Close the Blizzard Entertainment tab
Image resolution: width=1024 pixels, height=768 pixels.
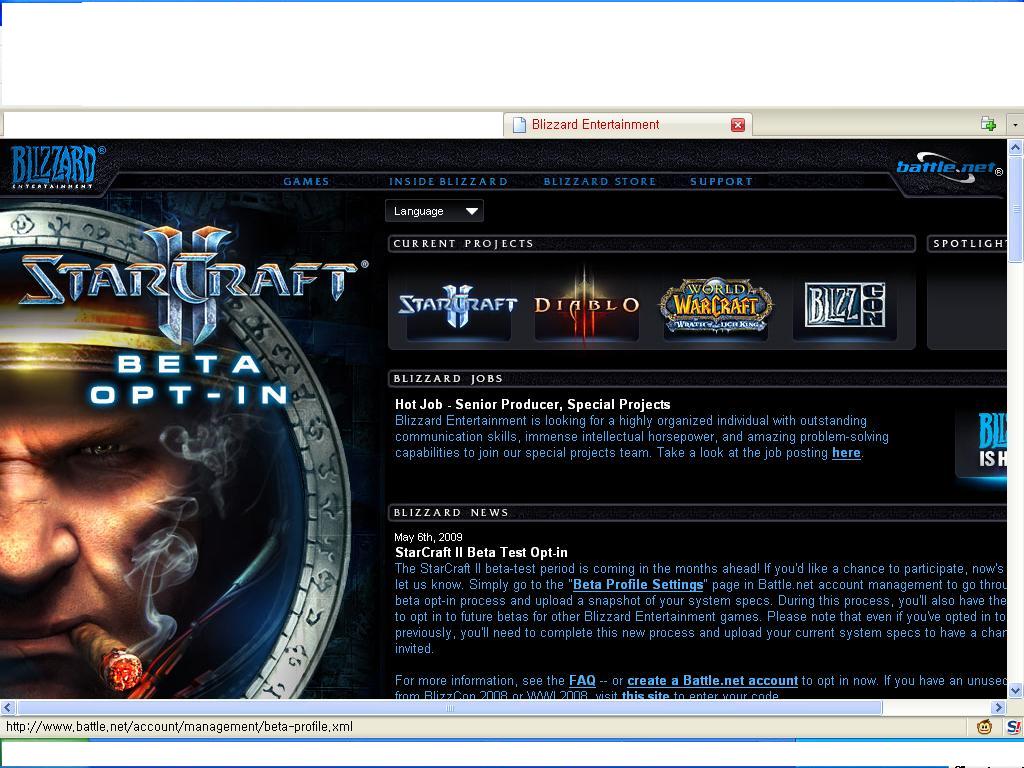tap(738, 125)
